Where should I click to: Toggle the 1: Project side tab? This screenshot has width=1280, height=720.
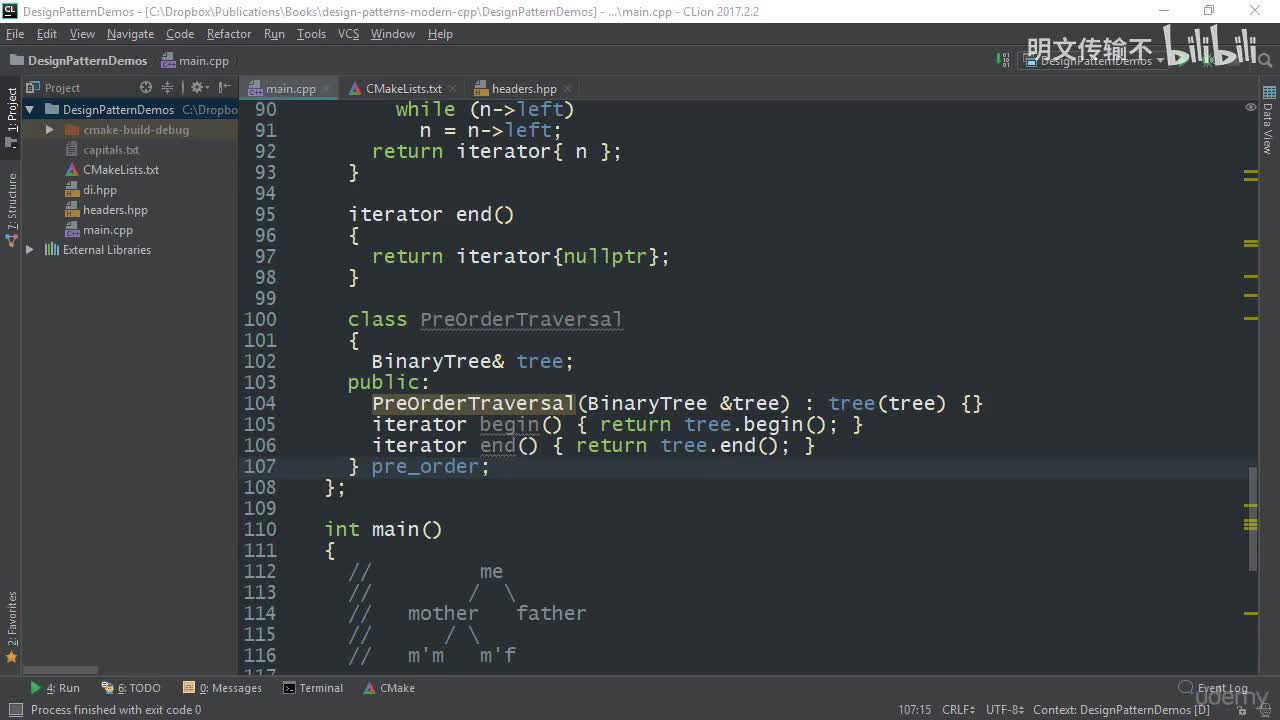pos(12,116)
